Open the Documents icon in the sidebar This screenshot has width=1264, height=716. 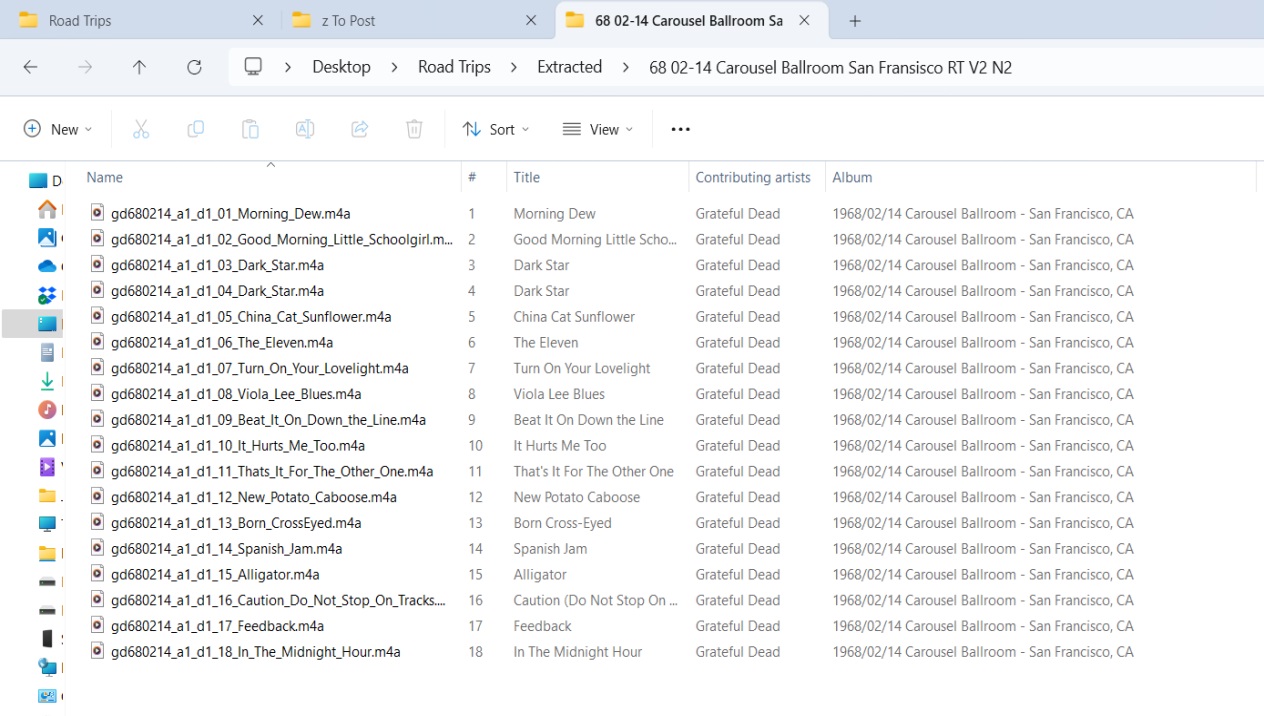pos(47,352)
